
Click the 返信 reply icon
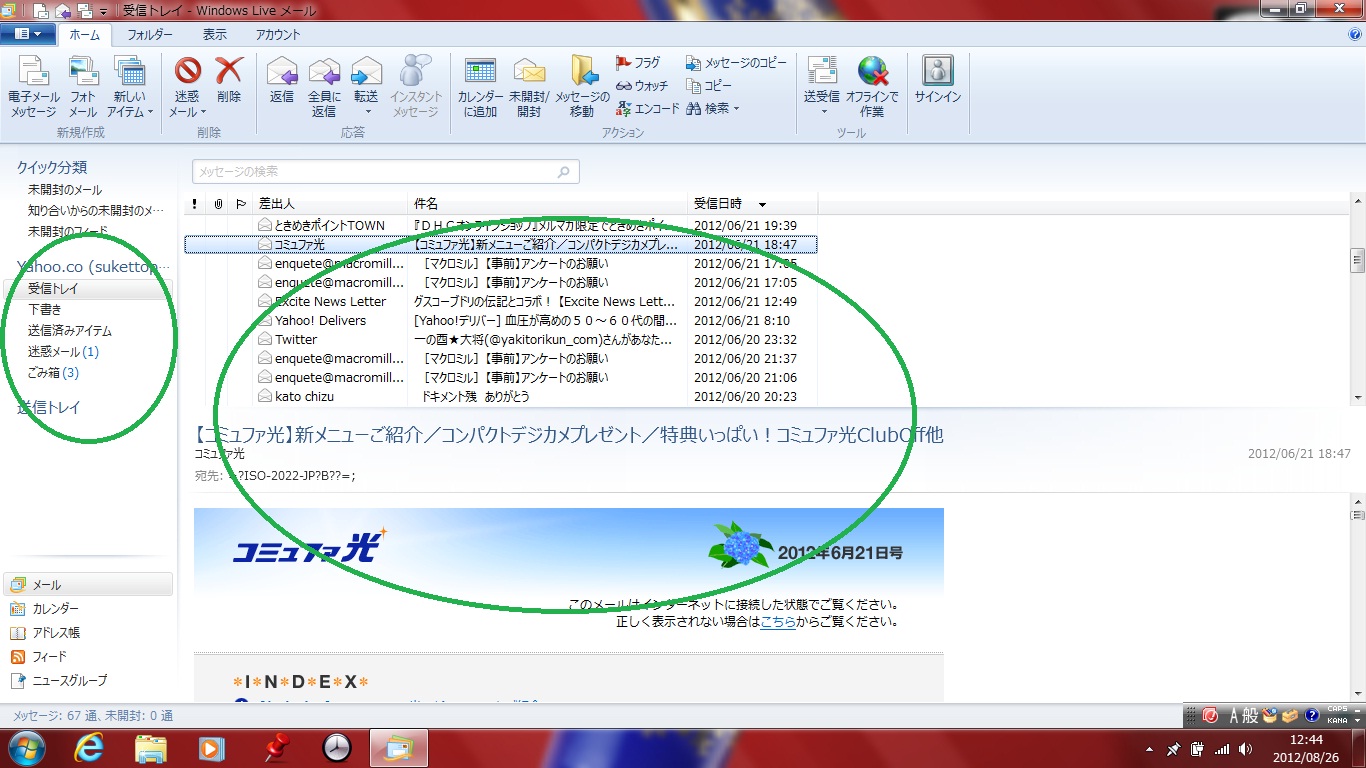point(282,72)
